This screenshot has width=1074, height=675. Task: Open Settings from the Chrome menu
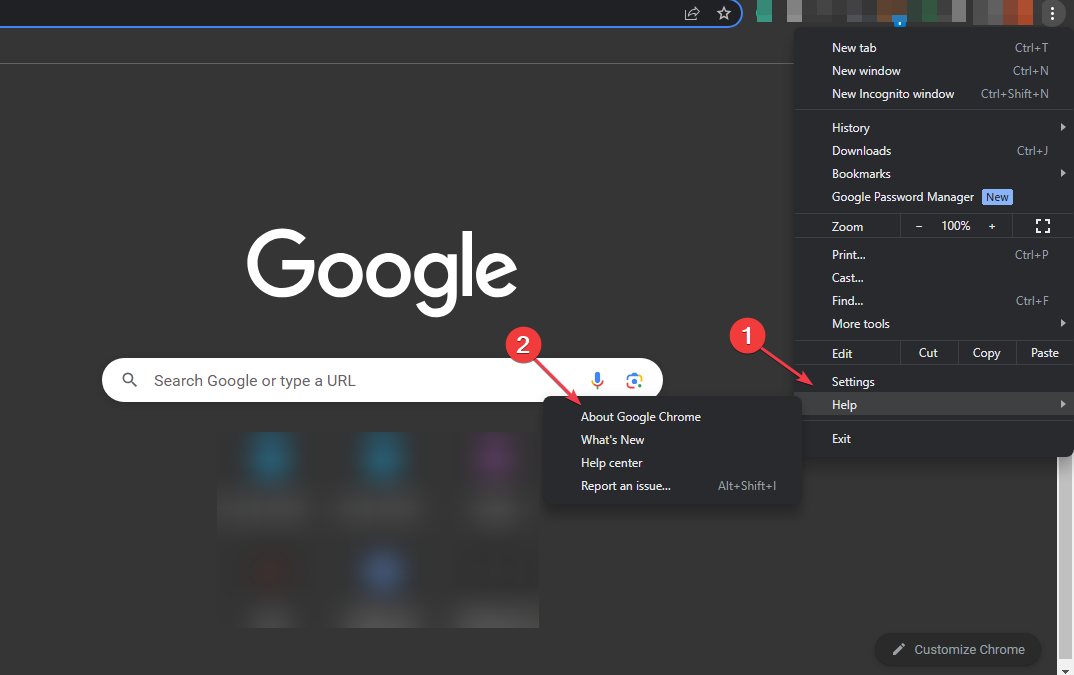point(934,382)
